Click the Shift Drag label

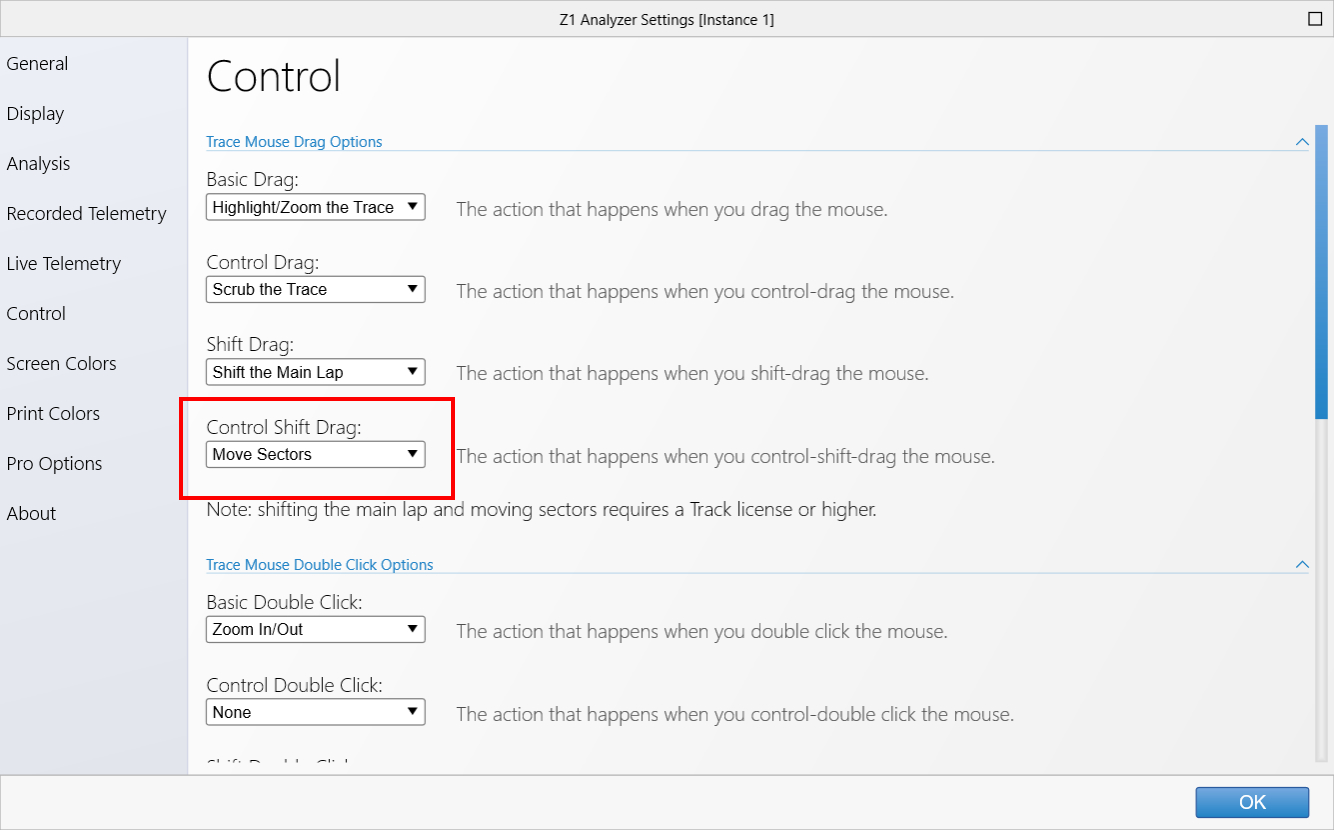pyautogui.click(x=250, y=344)
